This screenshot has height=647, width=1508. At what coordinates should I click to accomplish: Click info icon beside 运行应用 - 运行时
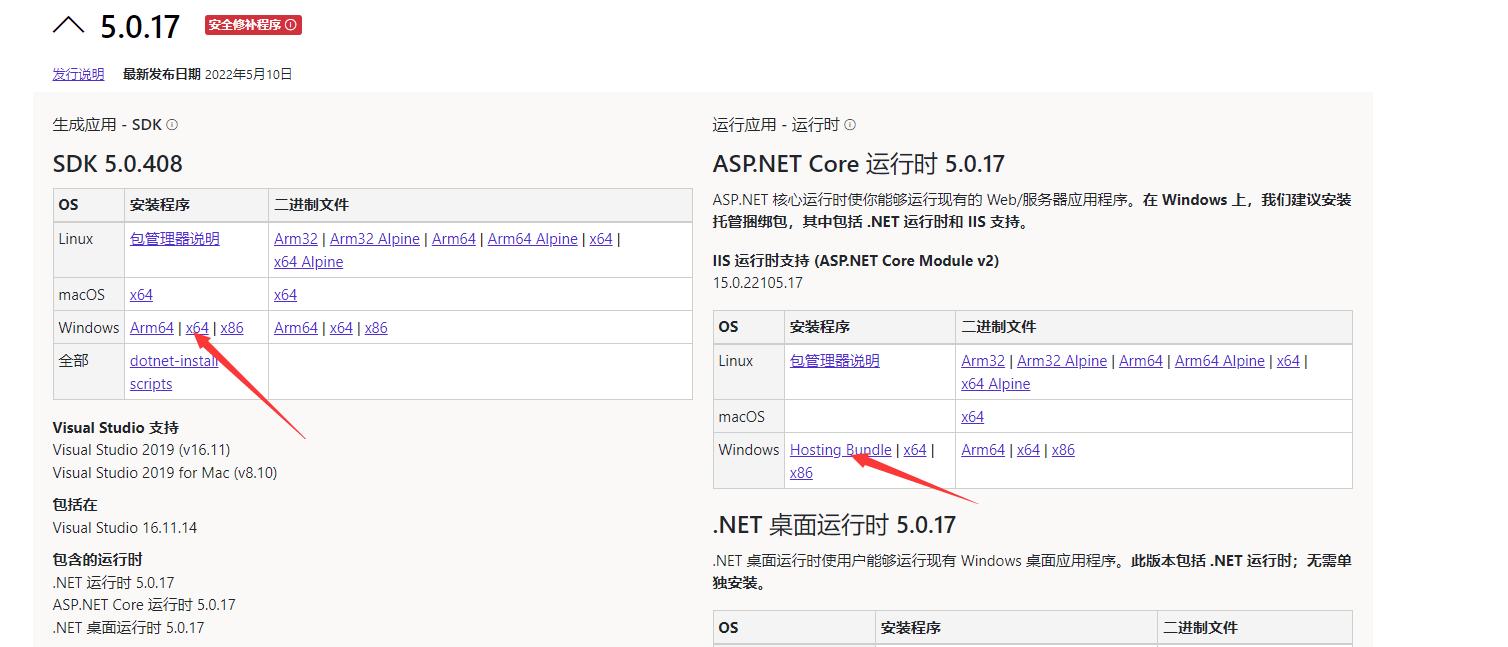[850, 125]
